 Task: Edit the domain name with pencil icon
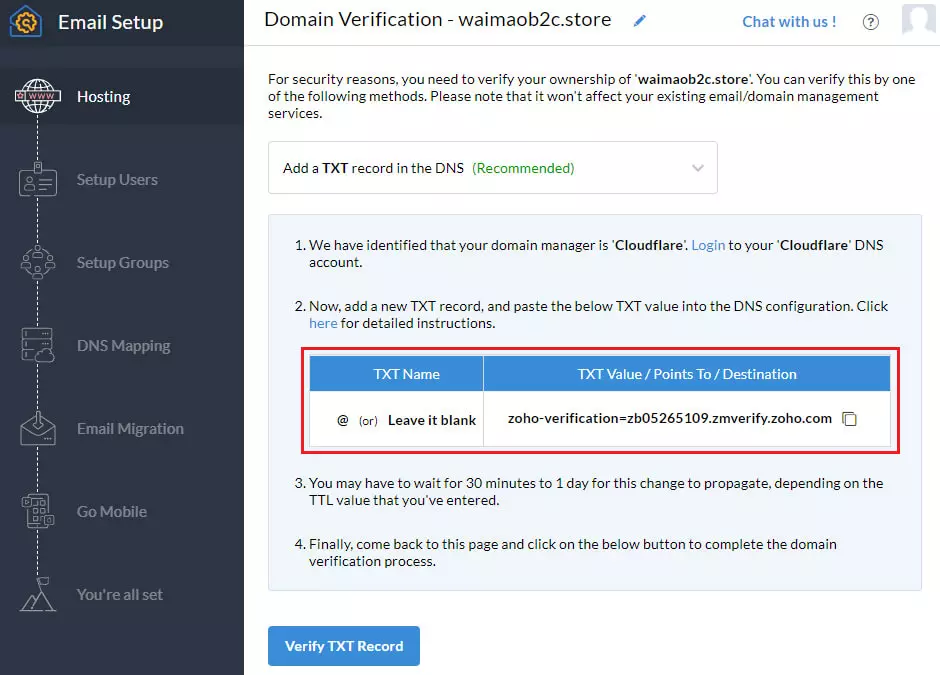pos(640,21)
